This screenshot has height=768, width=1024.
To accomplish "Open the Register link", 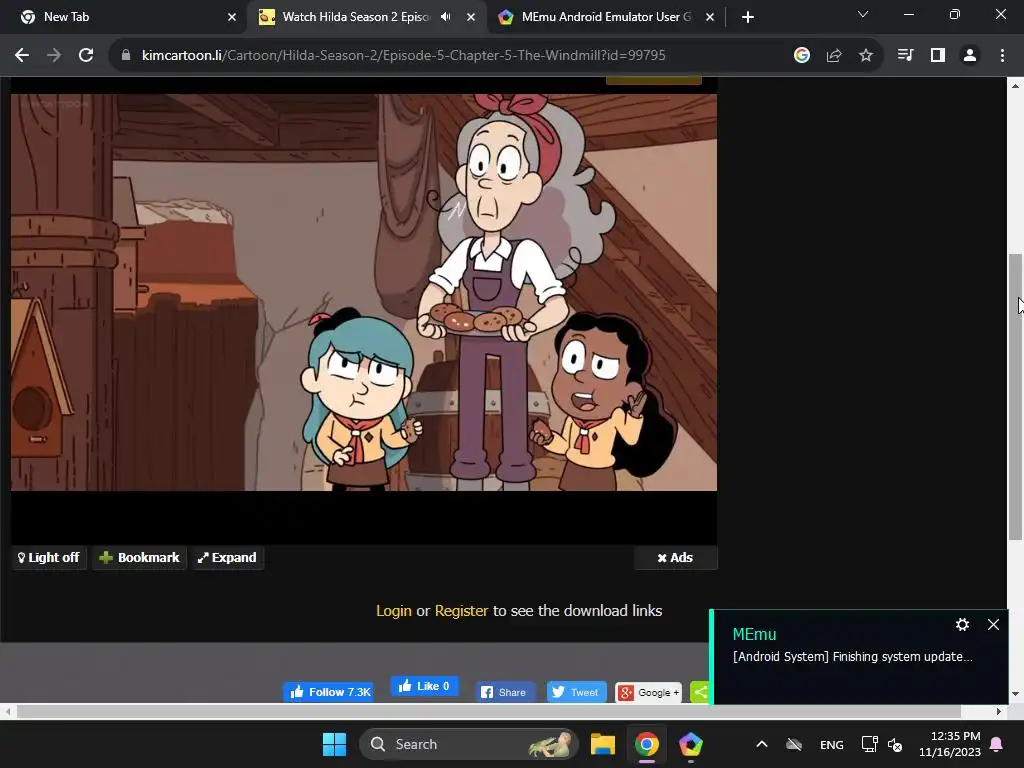I will pyautogui.click(x=461, y=611).
